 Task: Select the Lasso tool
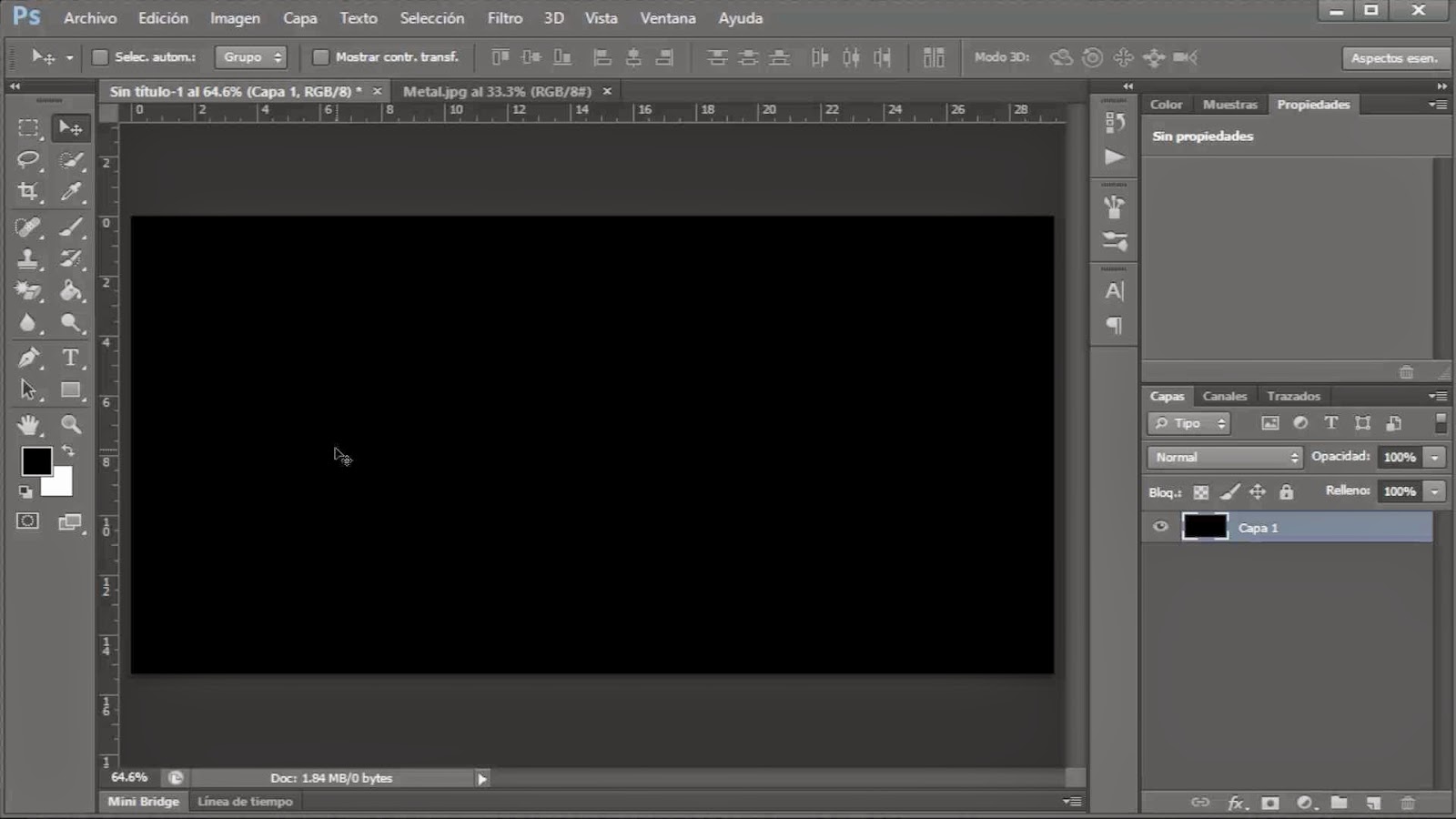pyautogui.click(x=28, y=160)
